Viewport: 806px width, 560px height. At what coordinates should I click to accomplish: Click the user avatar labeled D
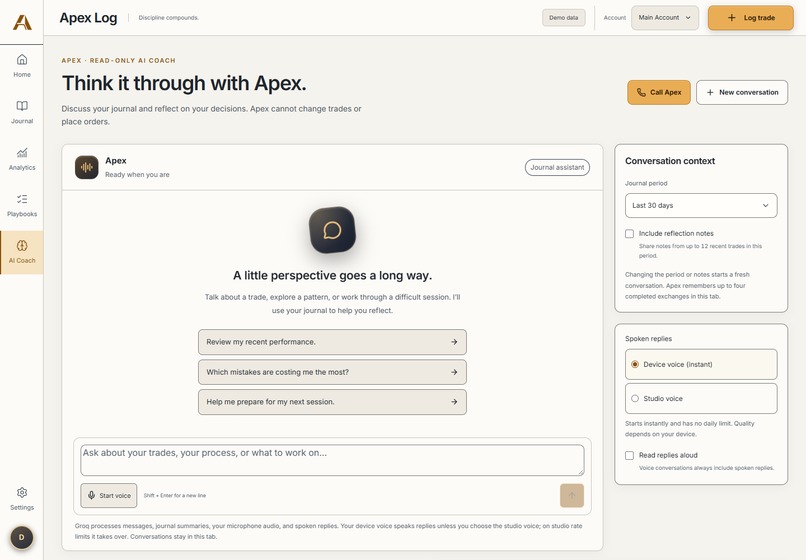click(22, 537)
